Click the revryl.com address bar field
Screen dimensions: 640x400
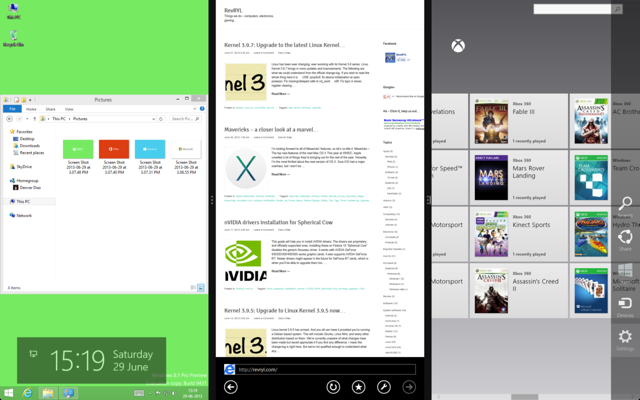[x=327, y=369]
